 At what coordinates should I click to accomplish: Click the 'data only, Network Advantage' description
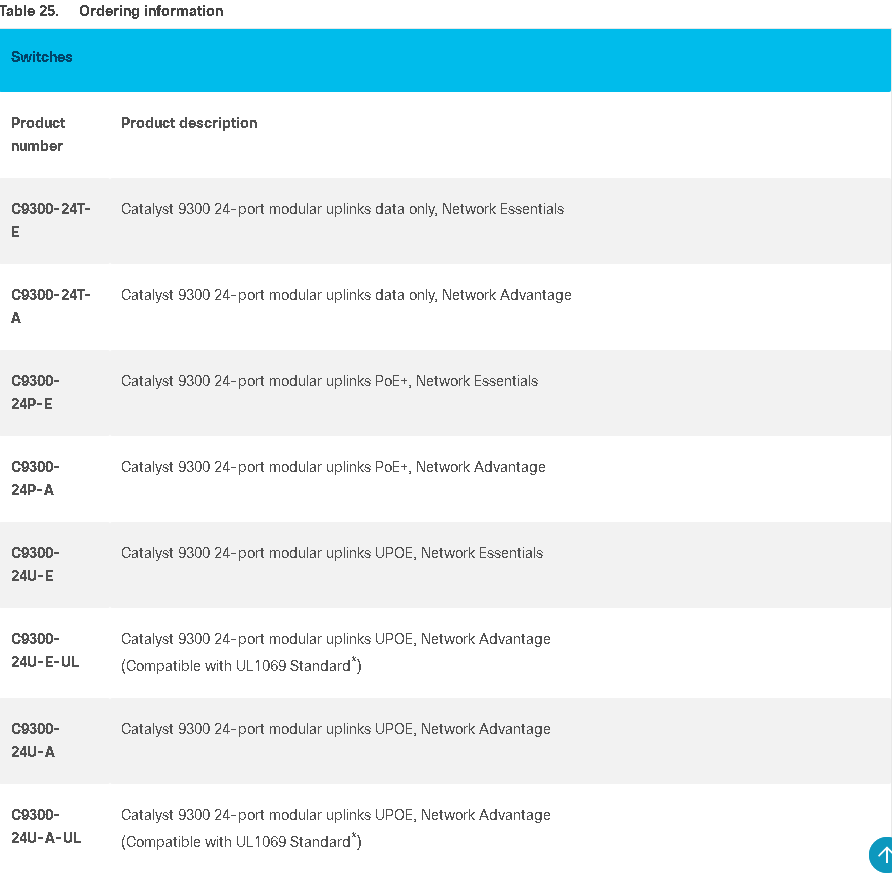click(346, 295)
